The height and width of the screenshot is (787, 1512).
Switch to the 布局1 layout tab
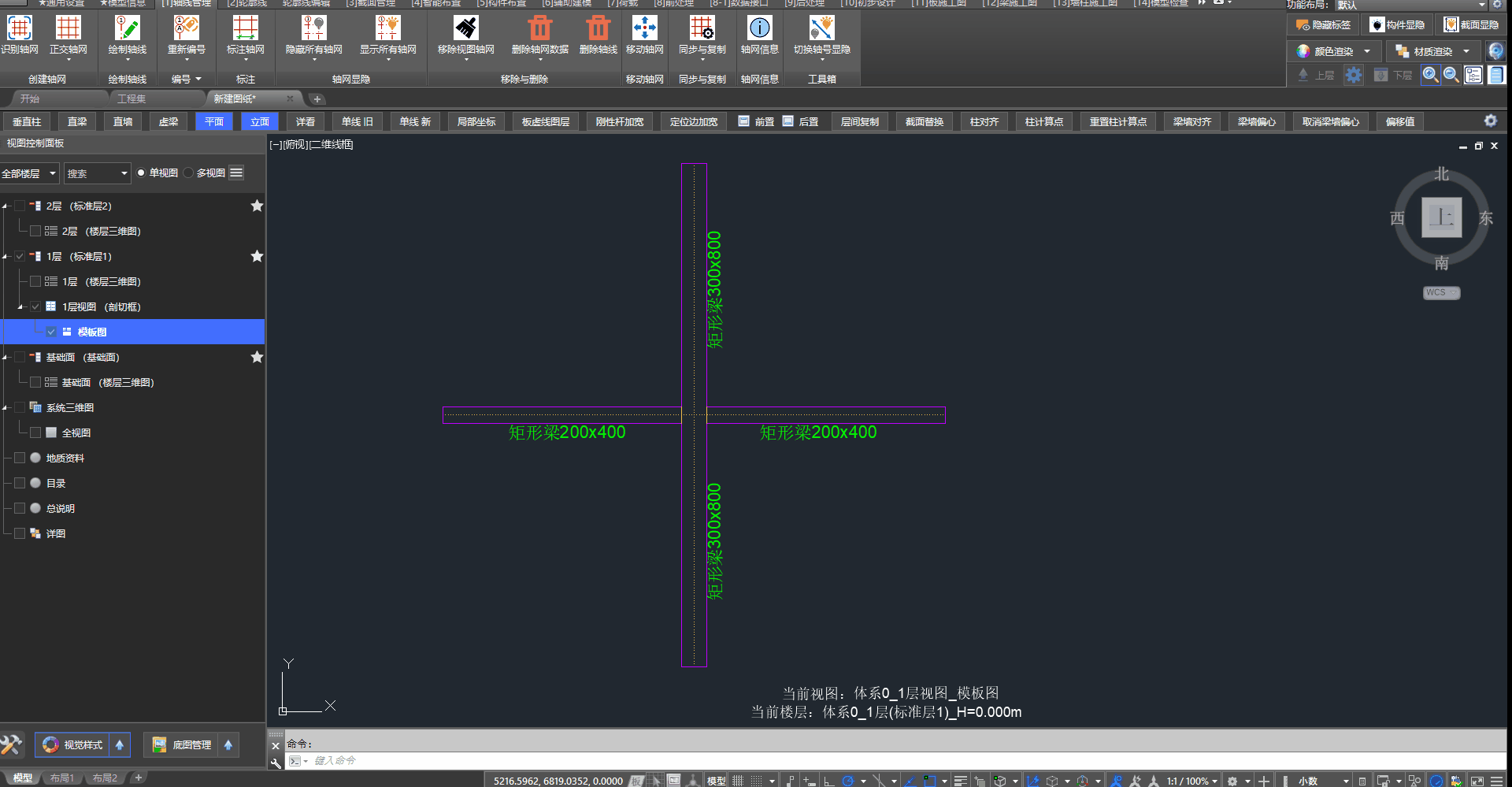[62, 778]
